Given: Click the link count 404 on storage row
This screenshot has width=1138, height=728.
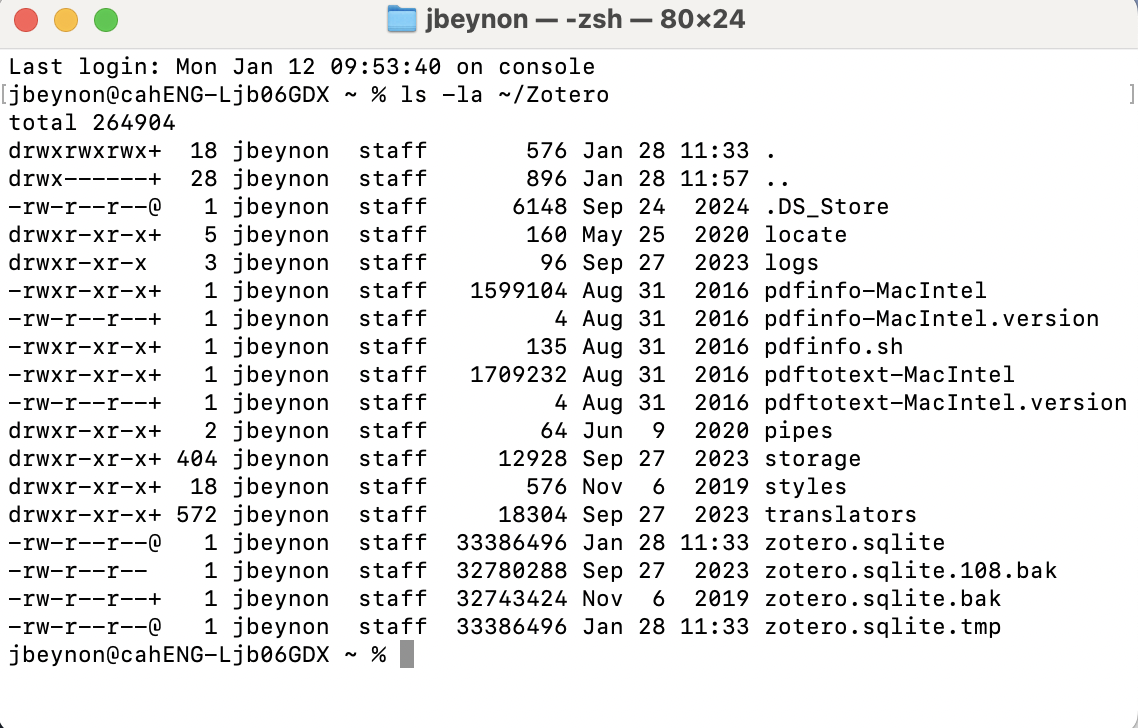Looking at the screenshot, I should (197, 459).
